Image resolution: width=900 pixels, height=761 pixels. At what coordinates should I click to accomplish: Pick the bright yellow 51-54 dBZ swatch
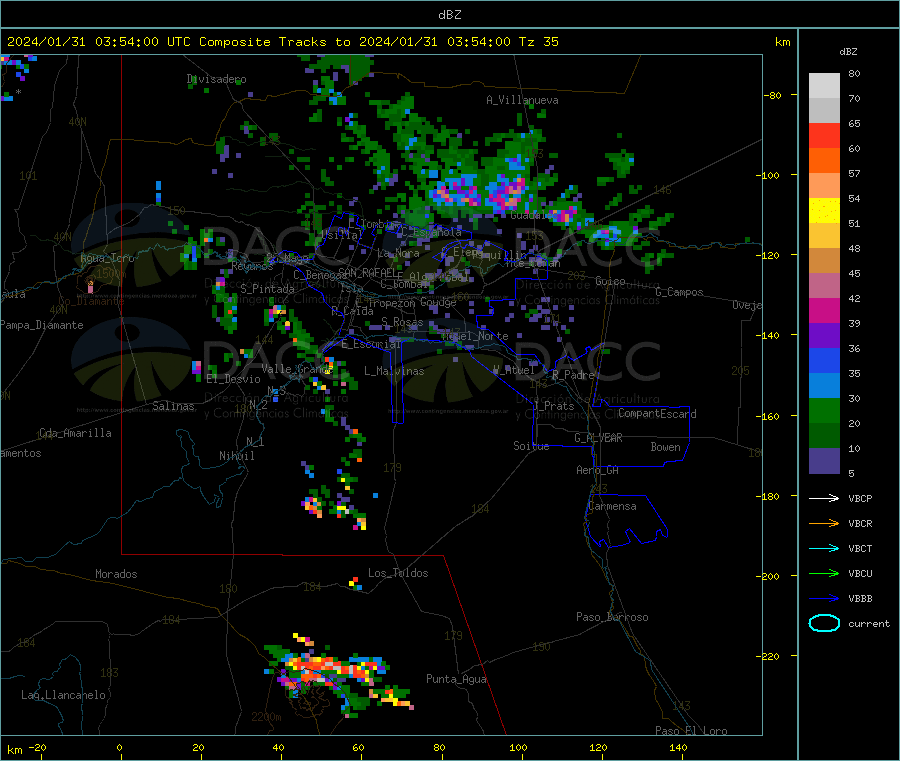click(824, 211)
